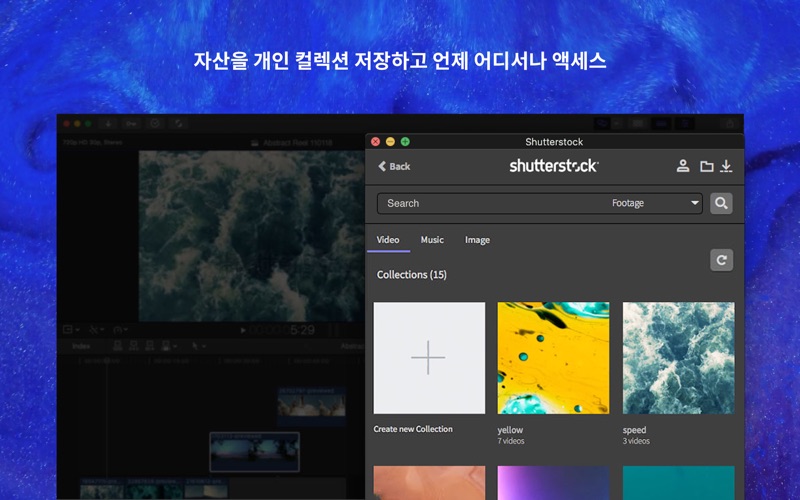Open the yellow collection thumbnail
Image resolution: width=800 pixels, height=500 pixels.
553,358
